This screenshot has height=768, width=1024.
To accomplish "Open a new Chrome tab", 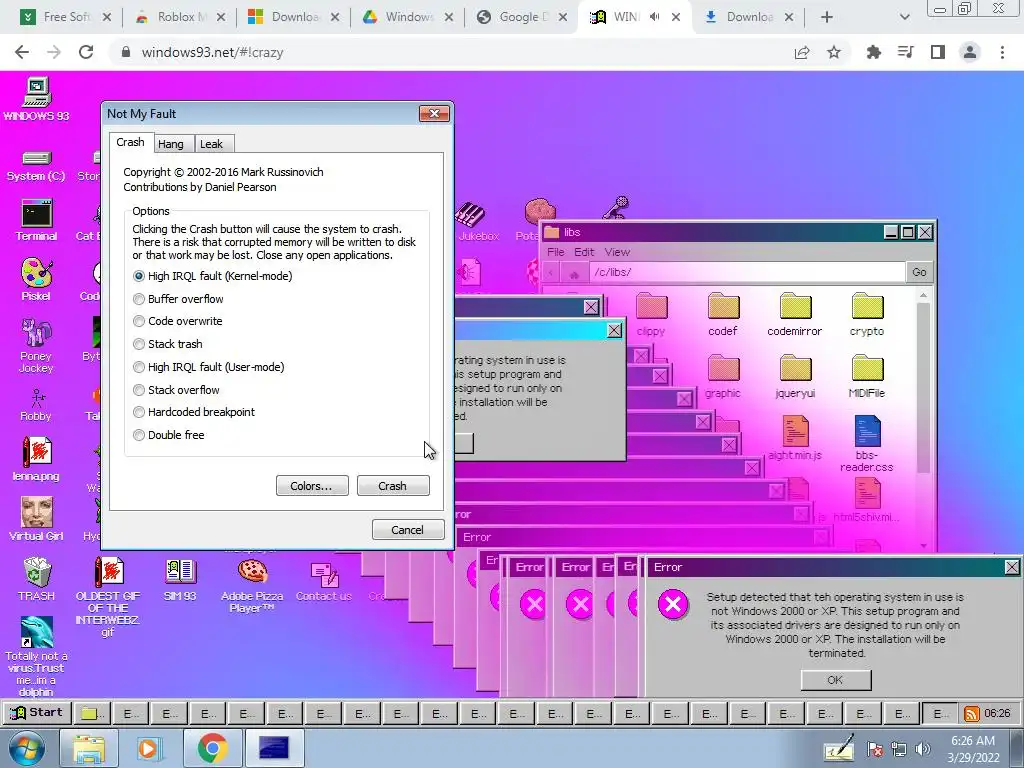I will coord(827,17).
